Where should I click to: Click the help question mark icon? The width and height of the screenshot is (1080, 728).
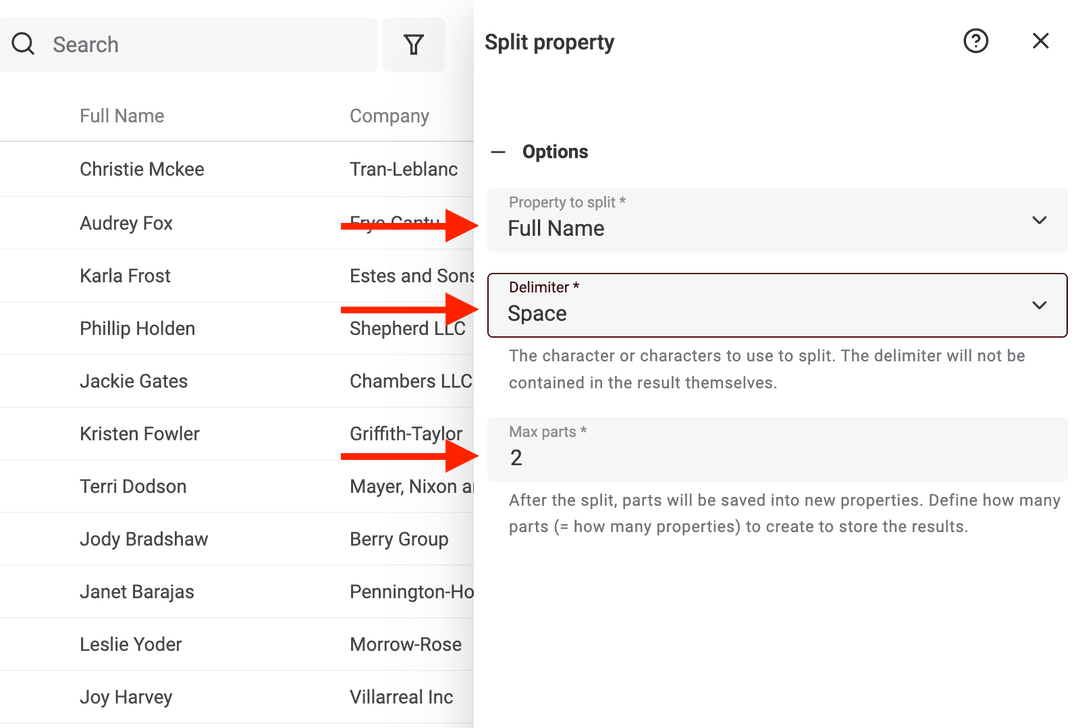tap(976, 41)
